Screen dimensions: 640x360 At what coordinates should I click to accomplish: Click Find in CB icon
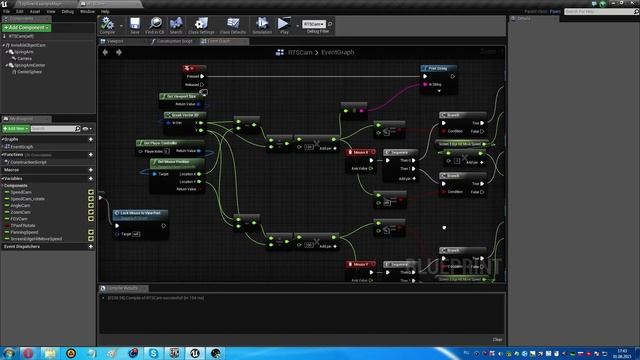pyautogui.click(x=155, y=25)
